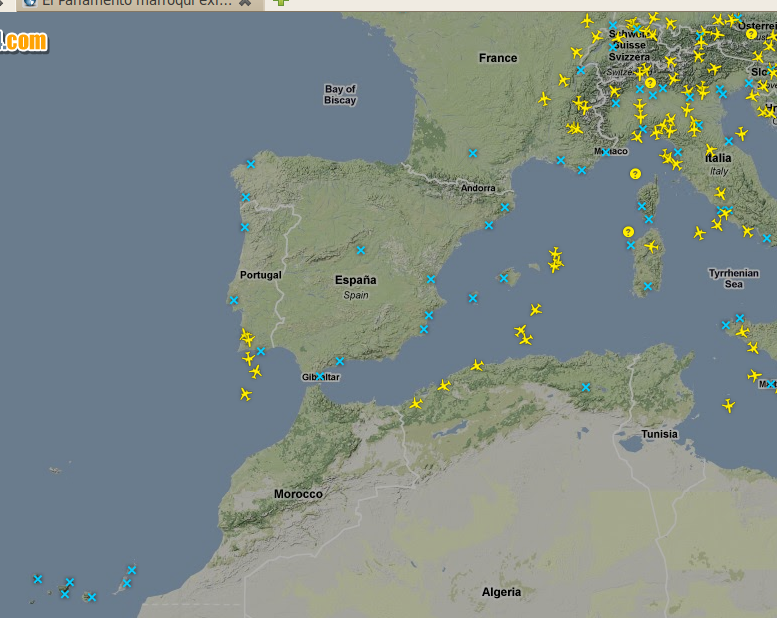Image resolution: width=777 pixels, height=618 pixels.
Task: Select the plane flying east of Tunisia
Action: 728,405
